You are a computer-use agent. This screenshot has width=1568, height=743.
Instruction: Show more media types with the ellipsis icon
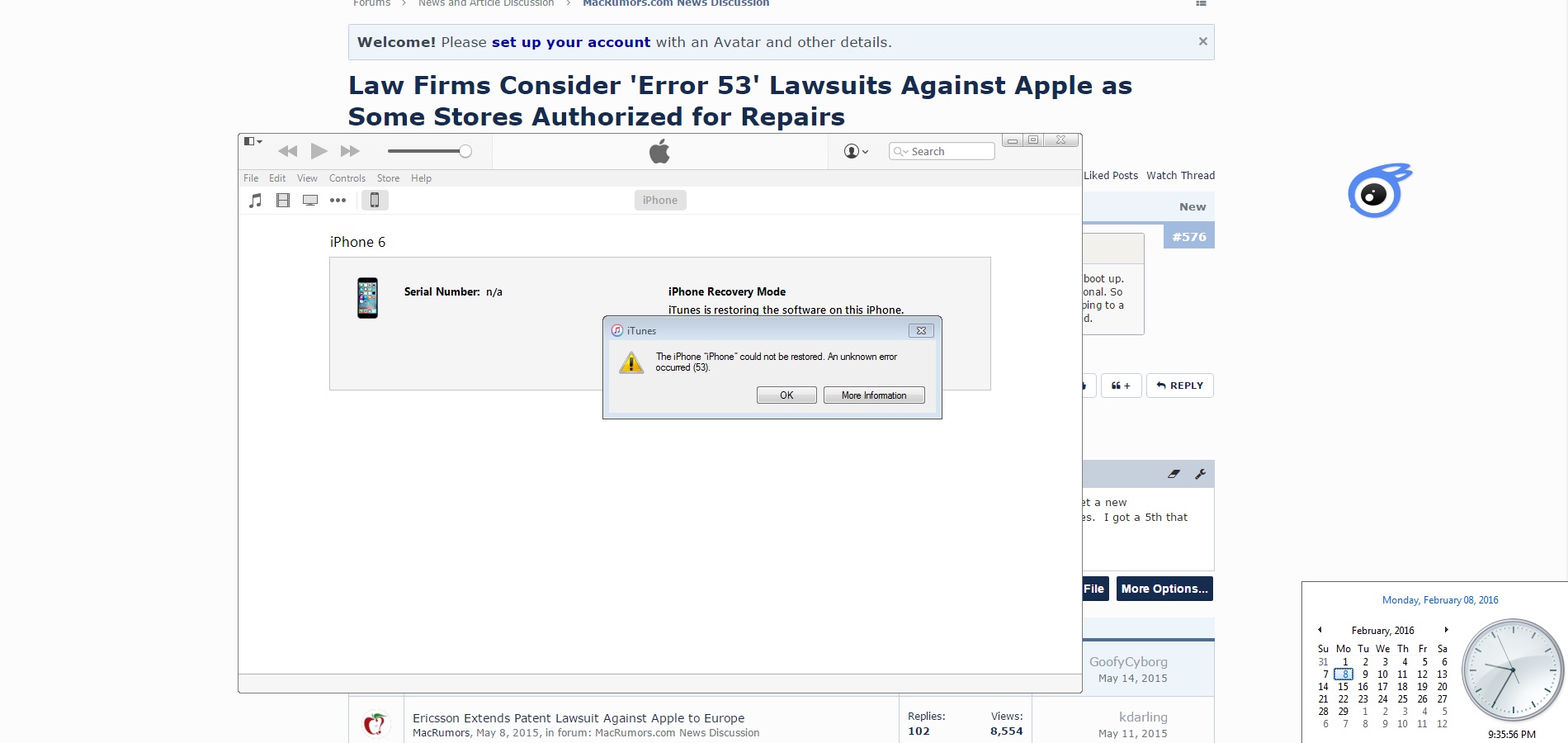point(338,200)
